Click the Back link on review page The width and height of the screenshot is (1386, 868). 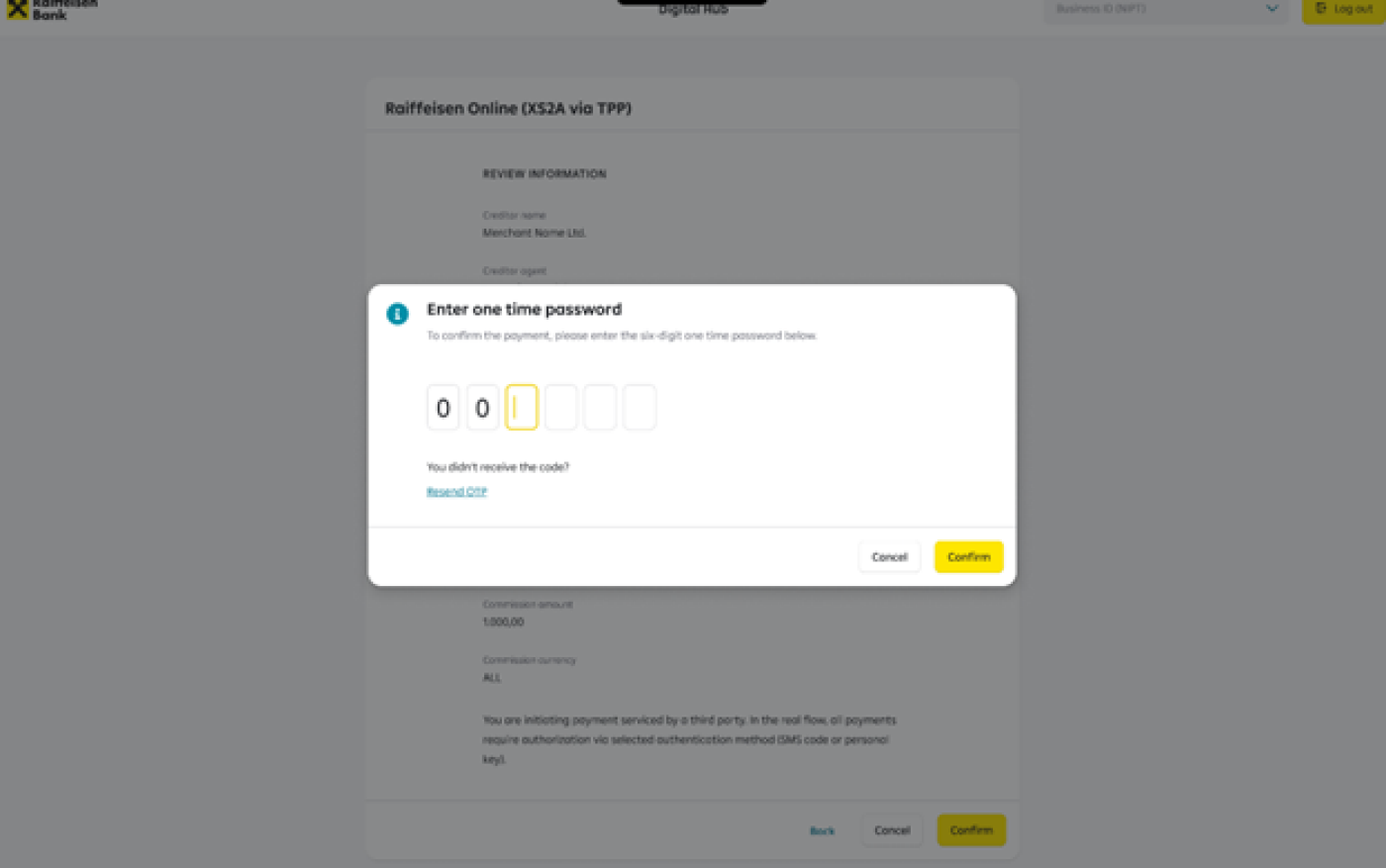pyautogui.click(x=822, y=831)
